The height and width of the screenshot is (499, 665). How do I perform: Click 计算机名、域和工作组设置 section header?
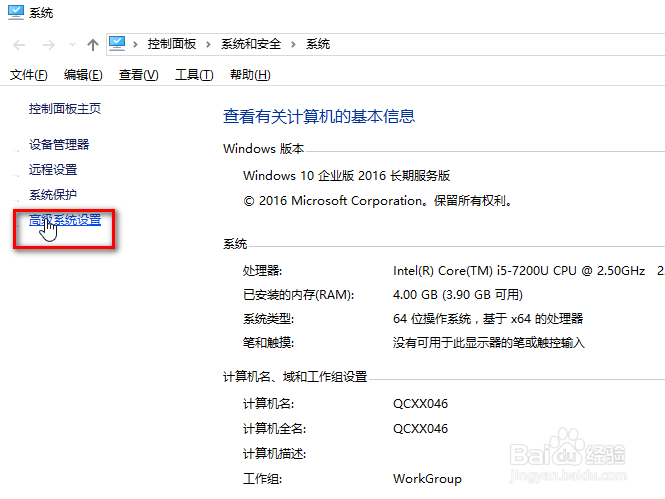pos(295,376)
